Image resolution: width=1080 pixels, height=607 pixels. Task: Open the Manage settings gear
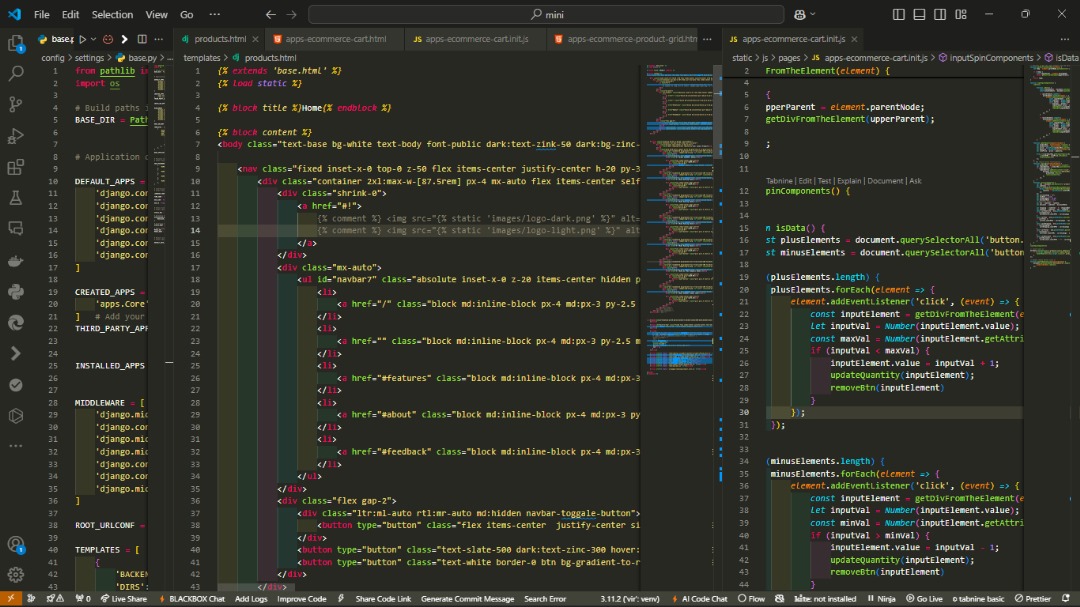(x=15, y=575)
